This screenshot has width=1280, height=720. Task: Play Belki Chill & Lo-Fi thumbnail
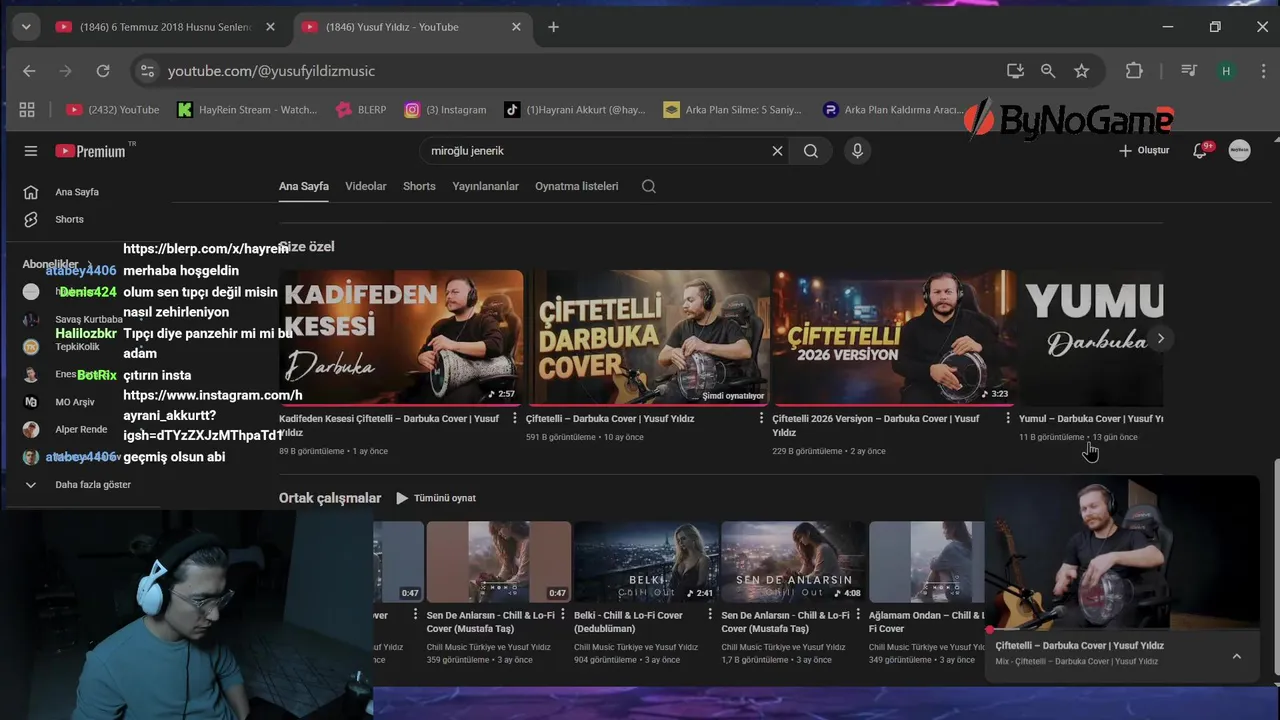(x=645, y=561)
